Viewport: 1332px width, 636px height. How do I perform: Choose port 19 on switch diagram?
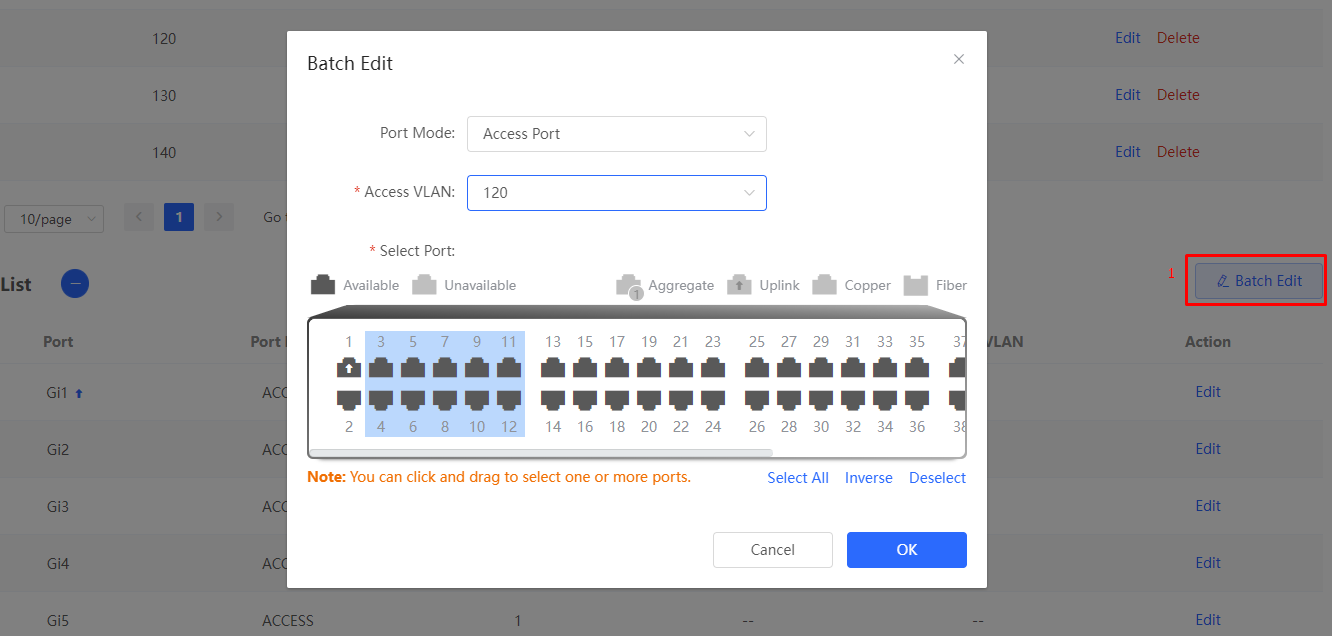click(x=649, y=368)
